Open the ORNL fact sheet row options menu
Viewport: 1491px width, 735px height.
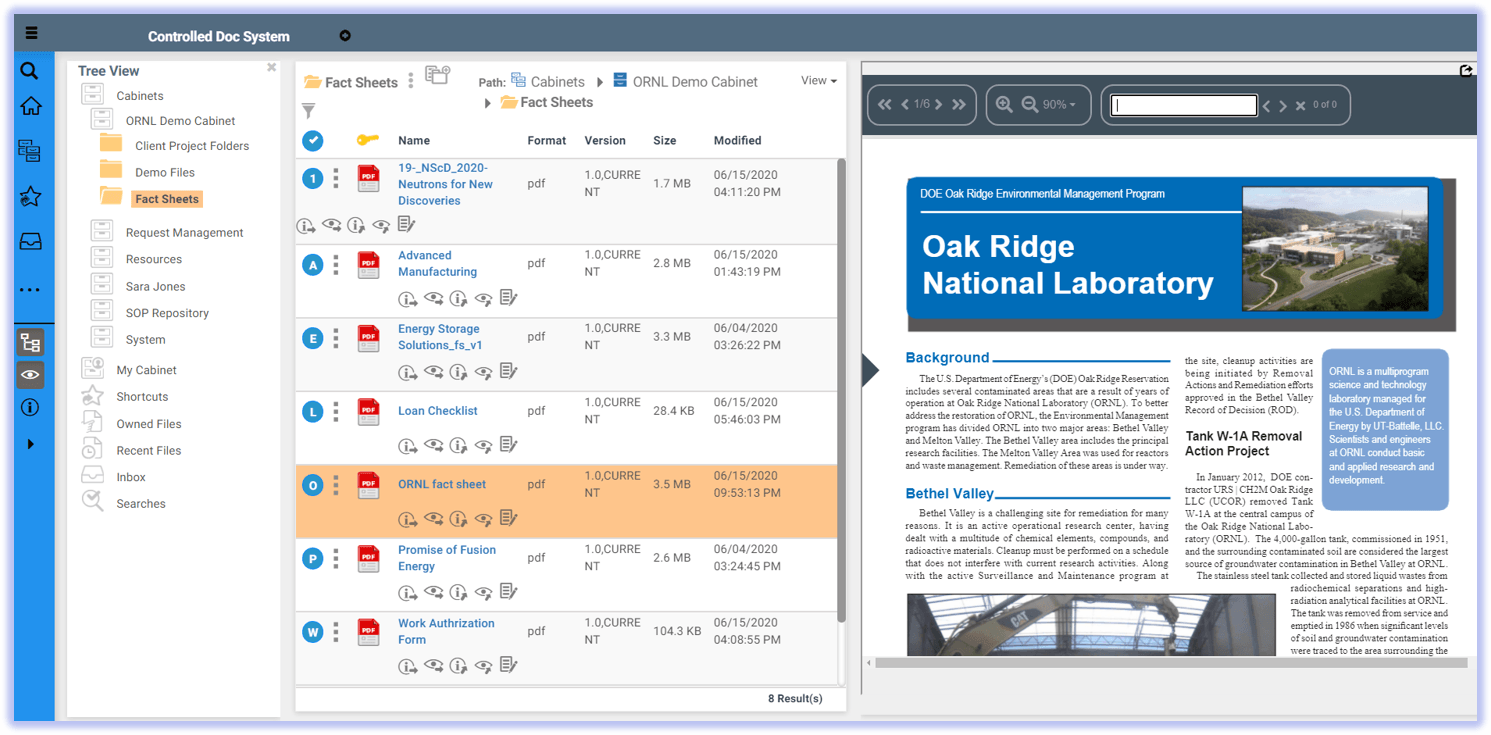[x=336, y=485]
